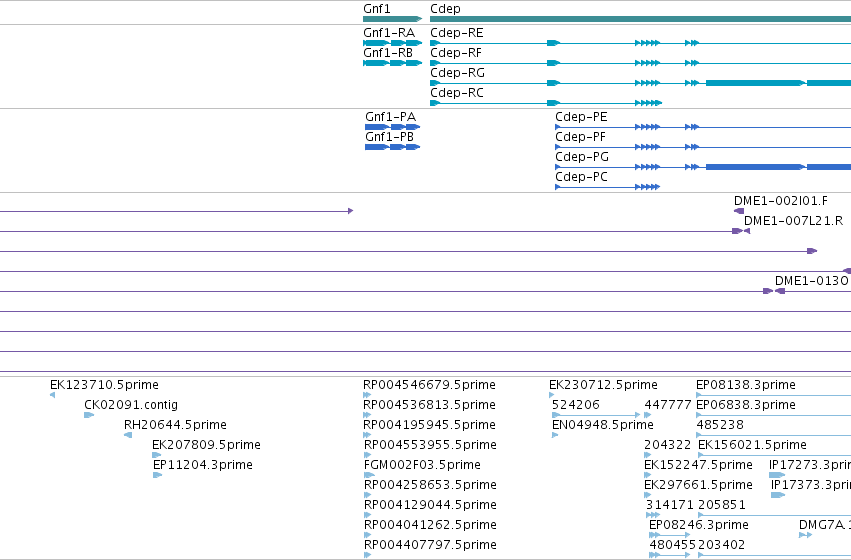
Task: Click the EK152247.5prime label
Action: click(x=698, y=465)
